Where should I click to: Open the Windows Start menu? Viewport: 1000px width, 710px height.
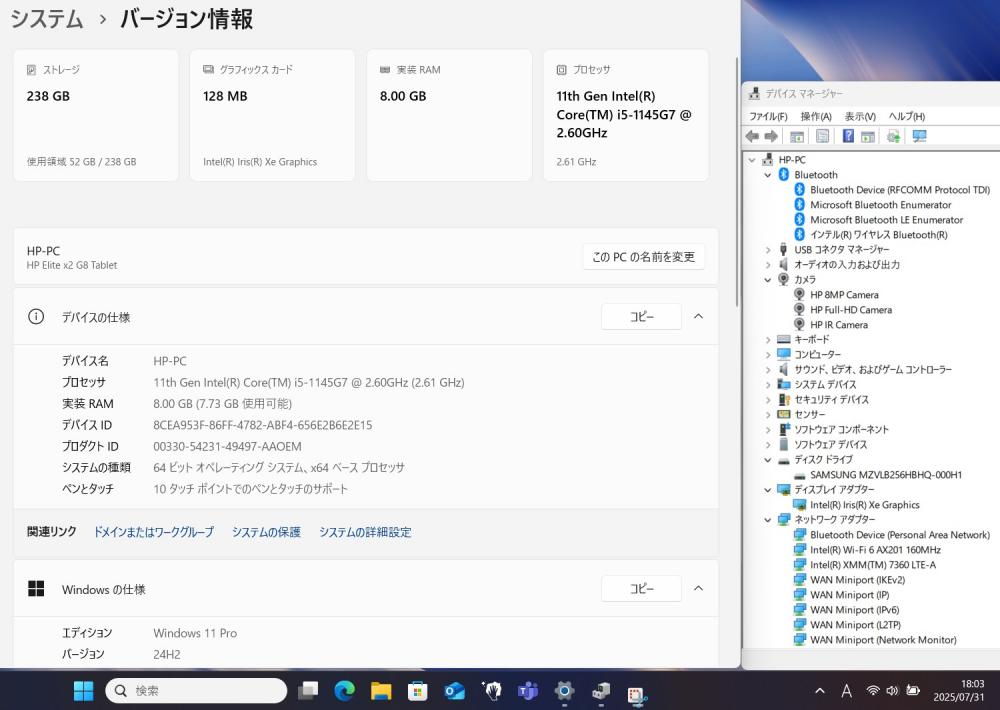(x=83, y=690)
